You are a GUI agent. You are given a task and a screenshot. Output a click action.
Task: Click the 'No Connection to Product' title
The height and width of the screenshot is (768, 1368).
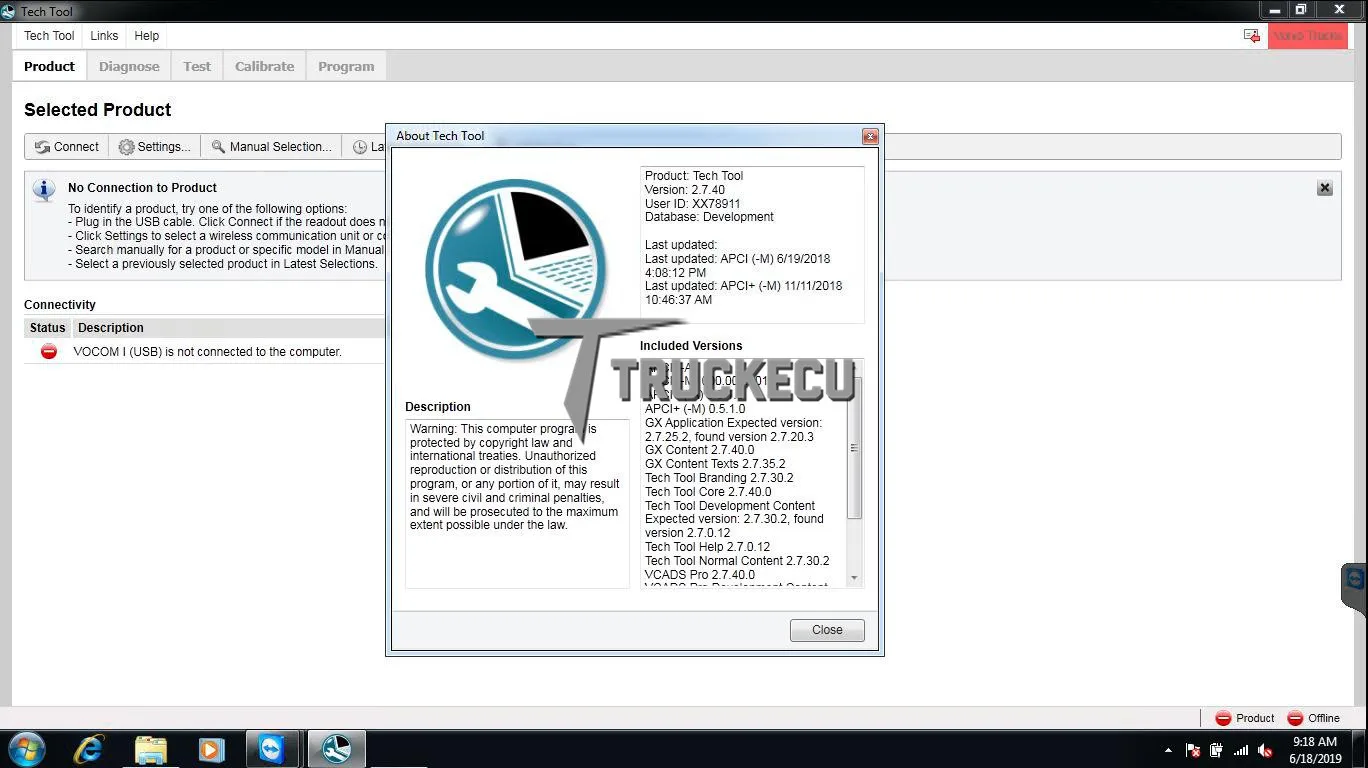pos(142,188)
